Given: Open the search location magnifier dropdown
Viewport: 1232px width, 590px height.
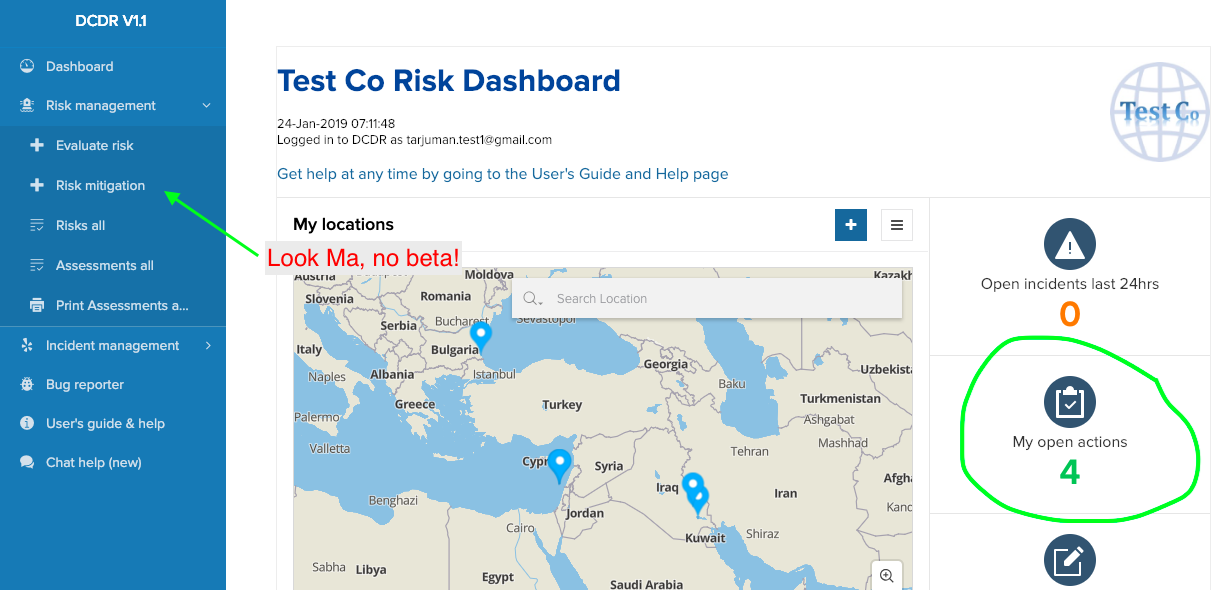Looking at the screenshot, I should coord(533,299).
